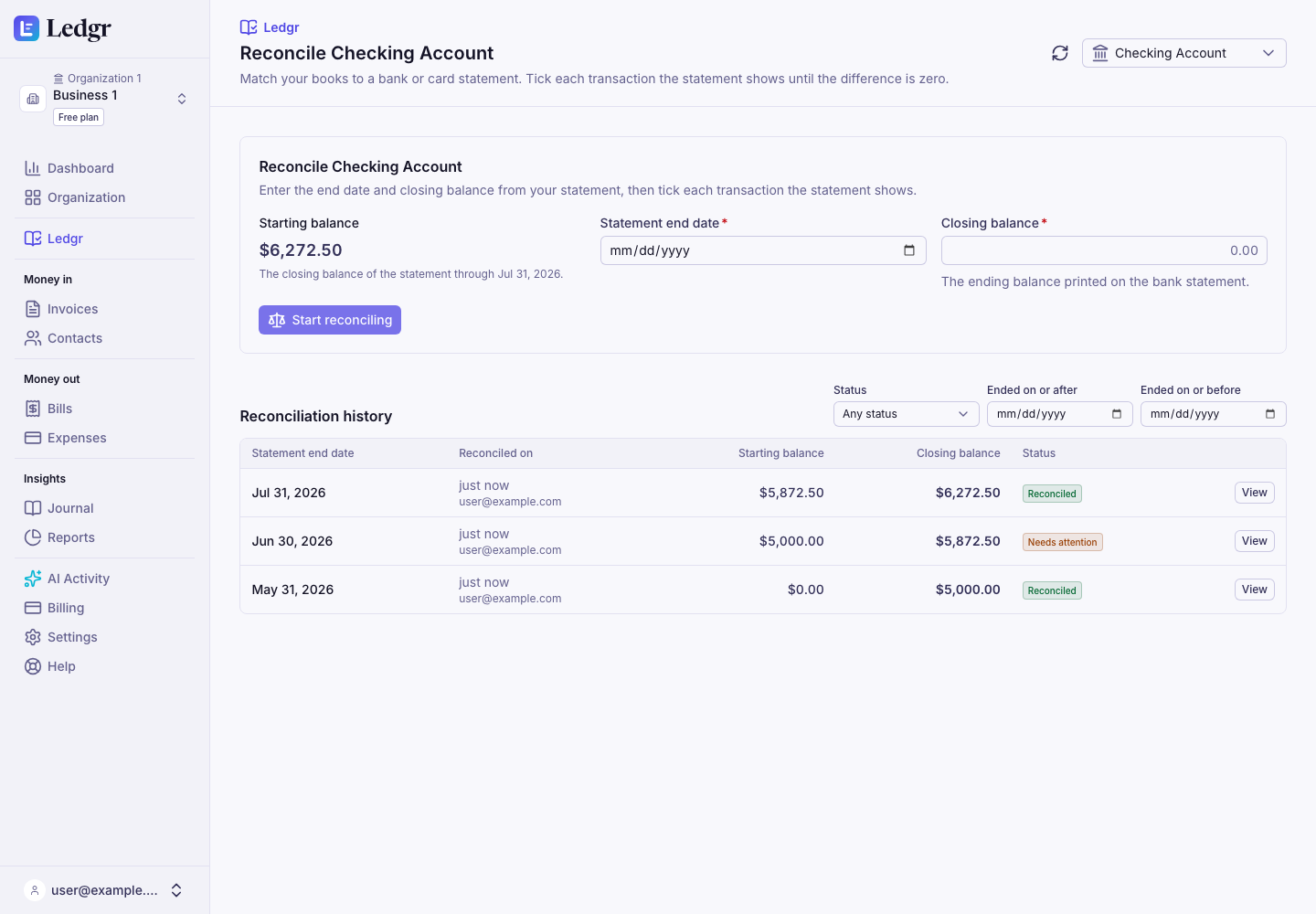Click the Ledgr logo icon
This screenshot has height=914, width=1316.
(x=27, y=28)
